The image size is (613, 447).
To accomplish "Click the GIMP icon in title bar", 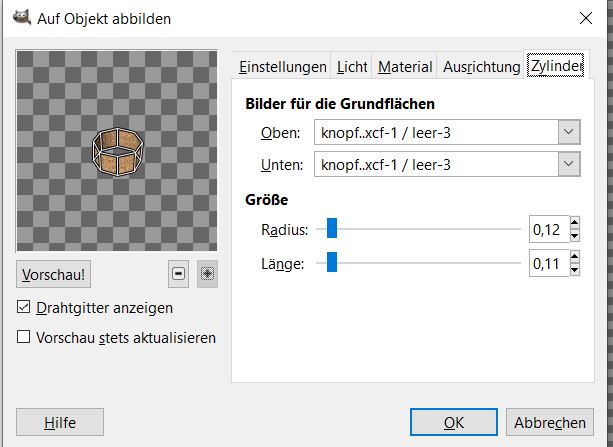I will tap(20, 18).
